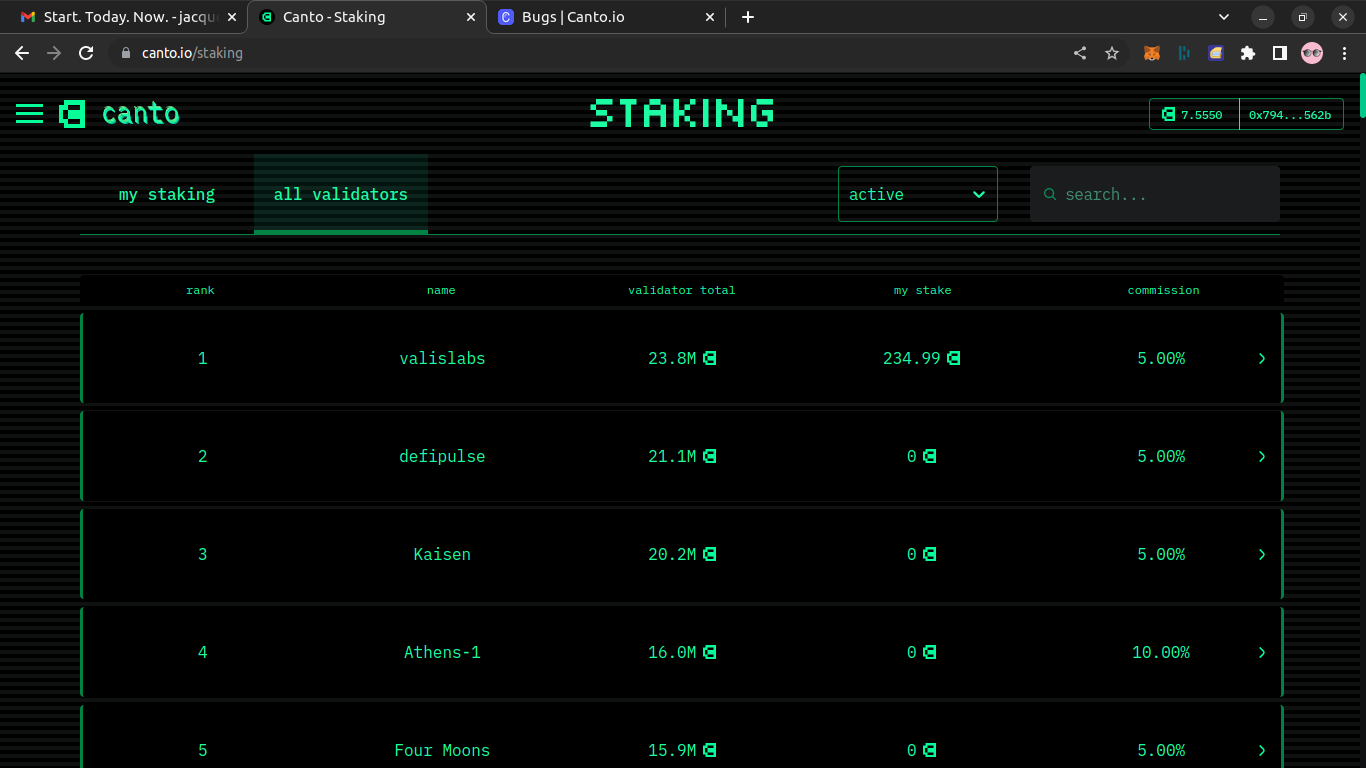Screen dimensions: 1366x768
Task: Select validator name Four Moons
Action: (x=442, y=750)
